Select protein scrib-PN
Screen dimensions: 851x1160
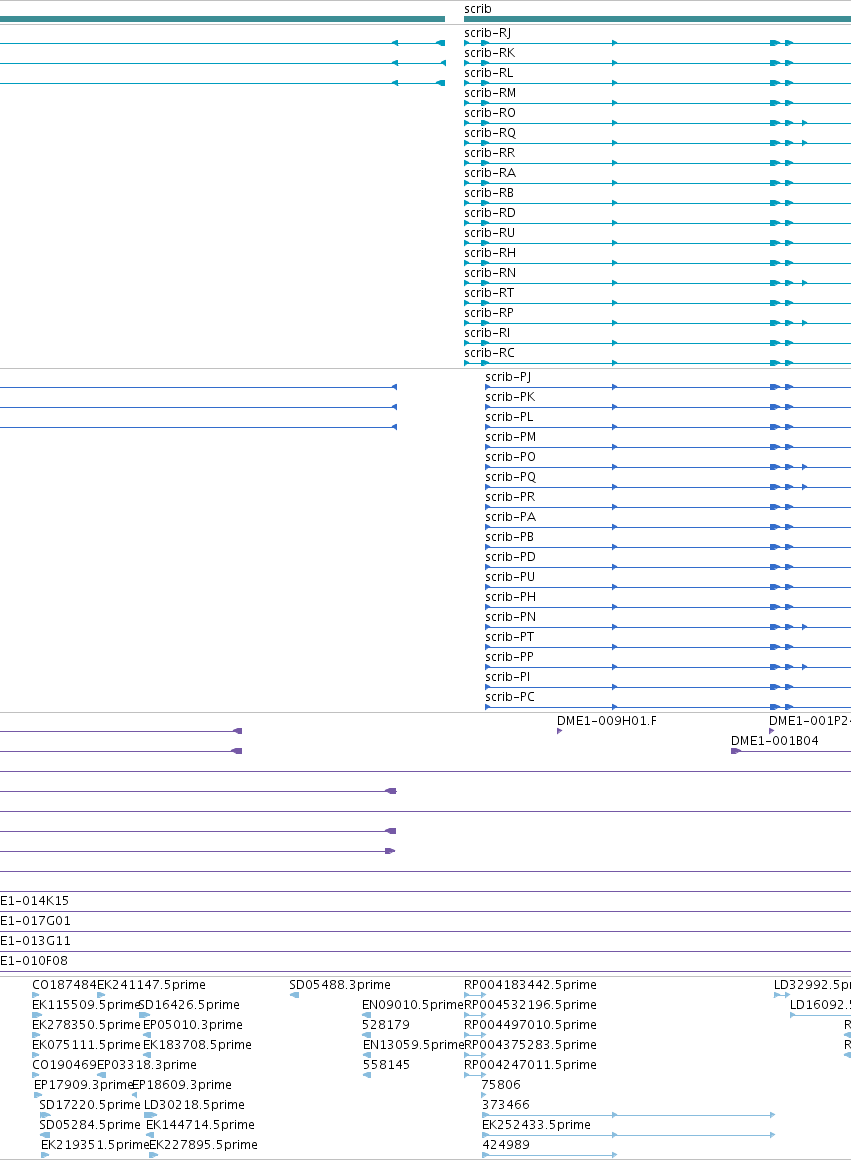coord(511,616)
